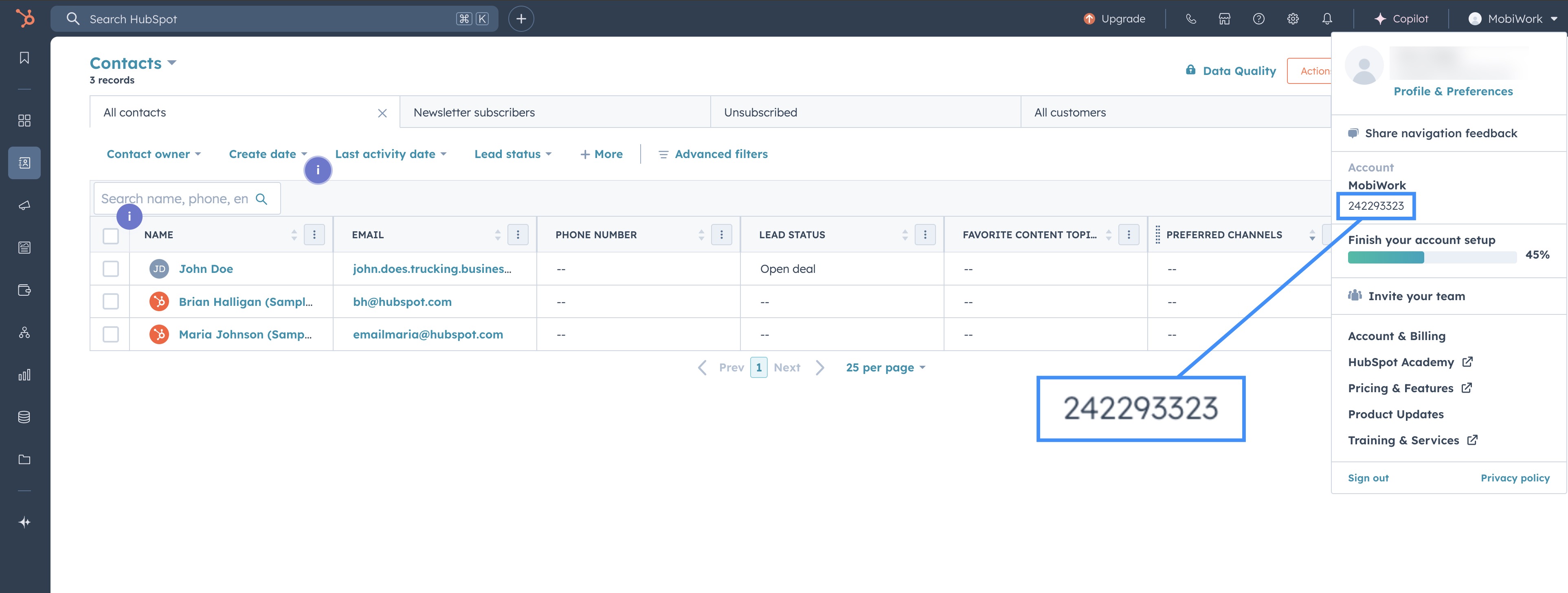Viewport: 1568px width, 593px height.
Task: Click the HubSpot sprocket logo
Action: pos(25,18)
